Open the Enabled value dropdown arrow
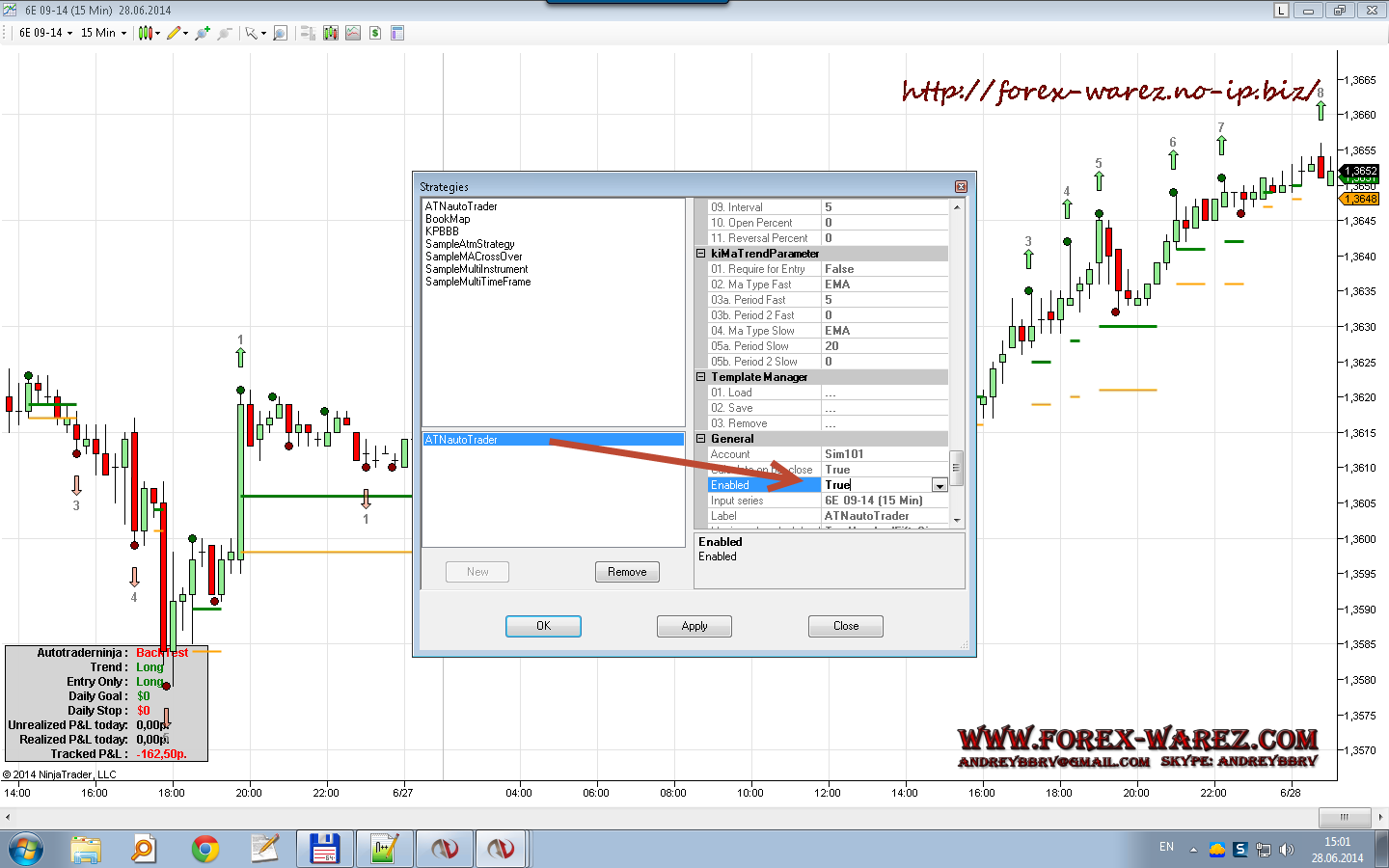The height and width of the screenshot is (868, 1389). click(939, 485)
